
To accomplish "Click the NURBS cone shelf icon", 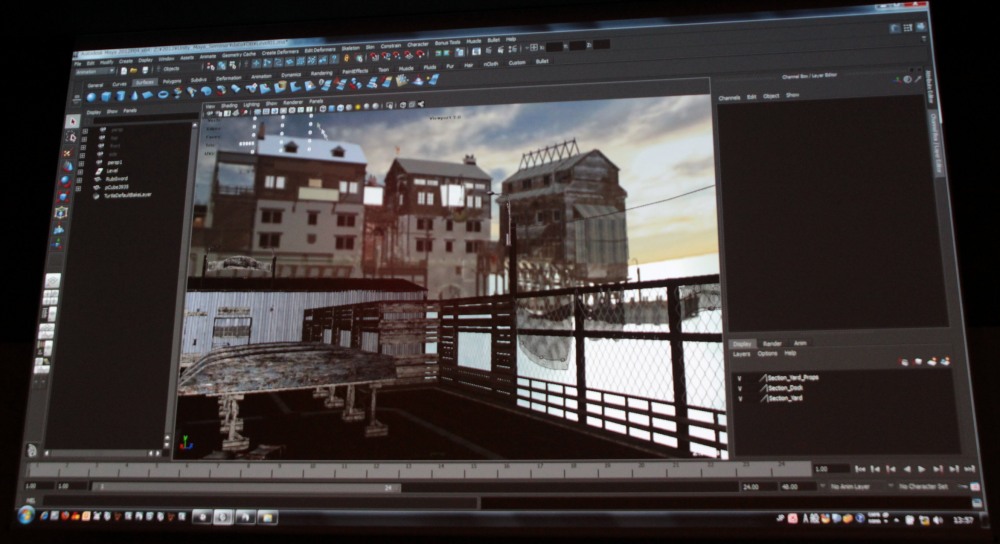I will coord(134,95).
